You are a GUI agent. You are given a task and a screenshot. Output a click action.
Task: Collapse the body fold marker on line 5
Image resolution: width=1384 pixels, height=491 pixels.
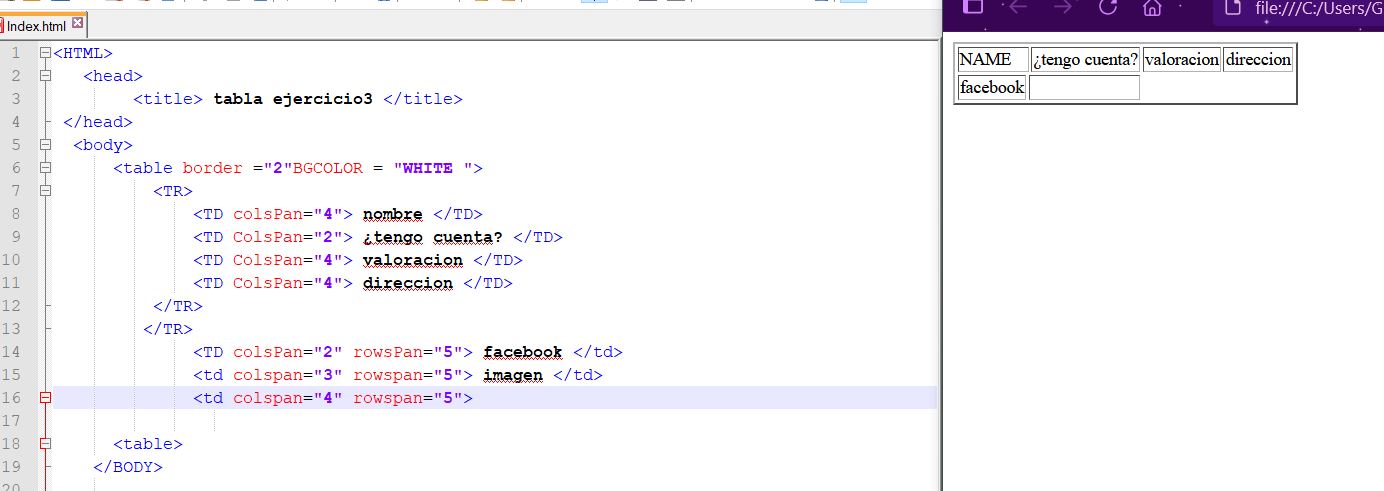[x=45, y=145]
